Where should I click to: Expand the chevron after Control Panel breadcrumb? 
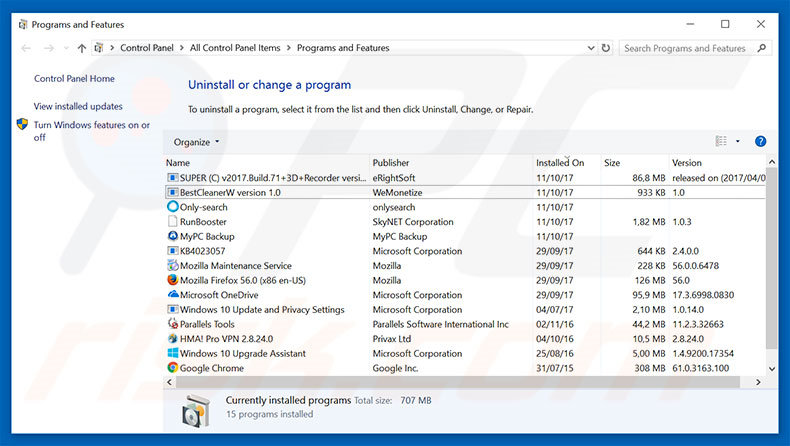pos(181,48)
